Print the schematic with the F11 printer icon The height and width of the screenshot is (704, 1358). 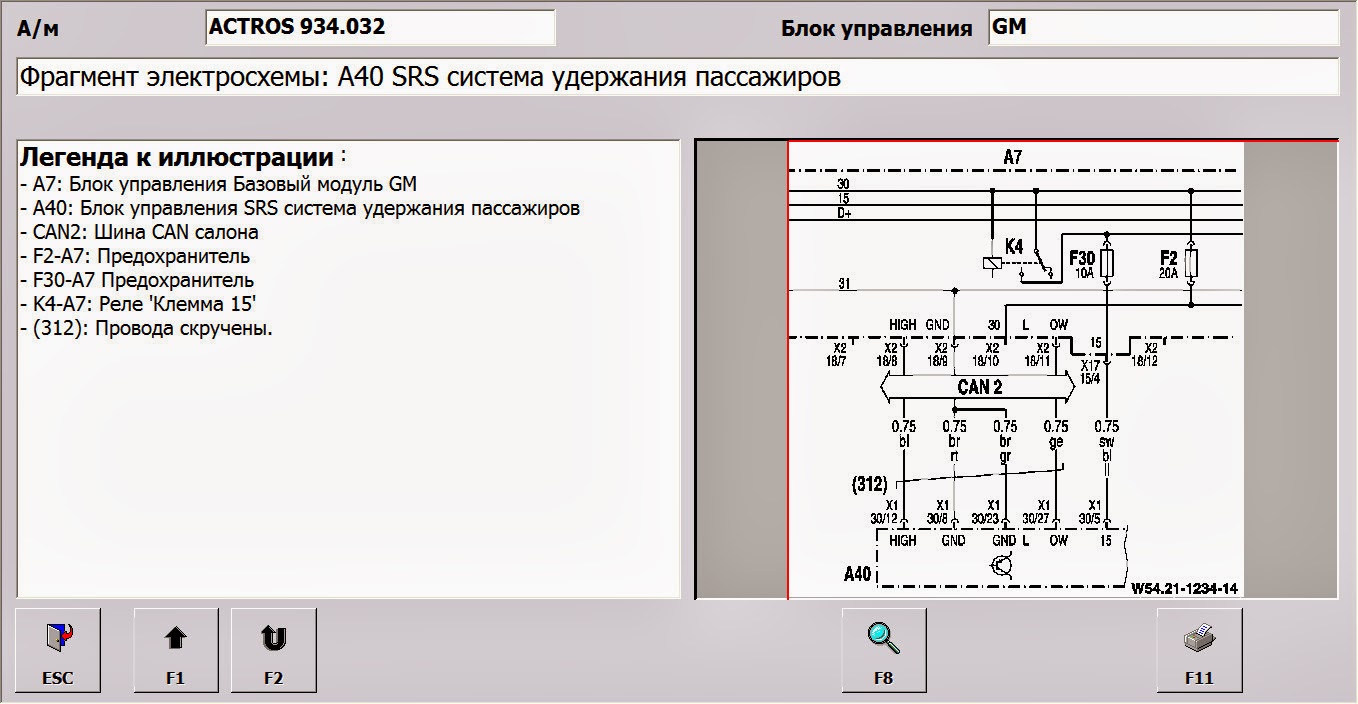click(1197, 650)
